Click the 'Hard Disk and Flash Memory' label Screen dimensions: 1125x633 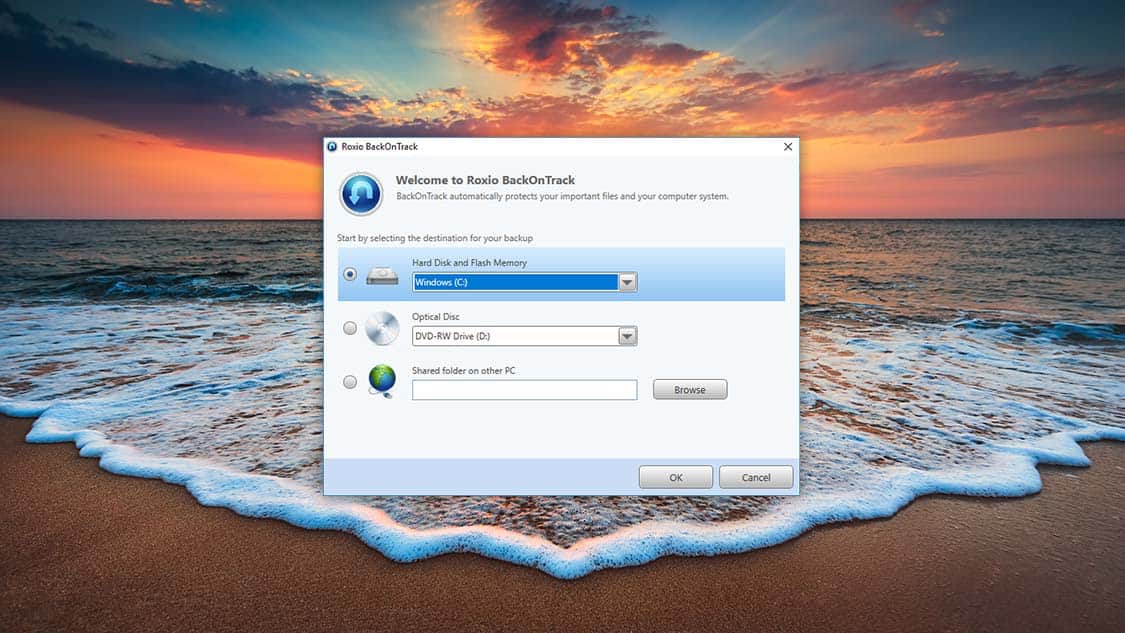[x=469, y=263]
